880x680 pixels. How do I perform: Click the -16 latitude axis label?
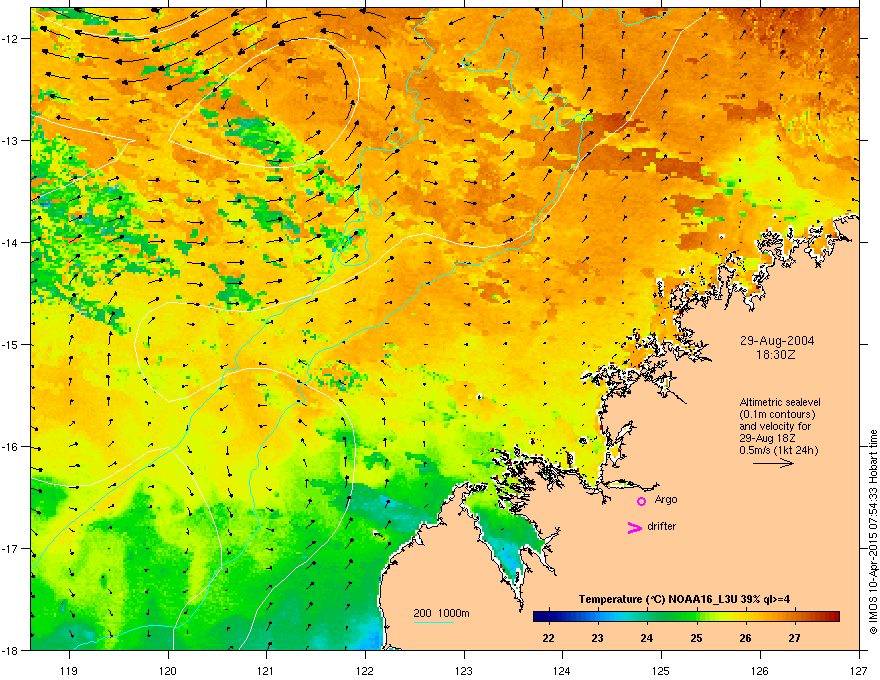(x=10, y=447)
